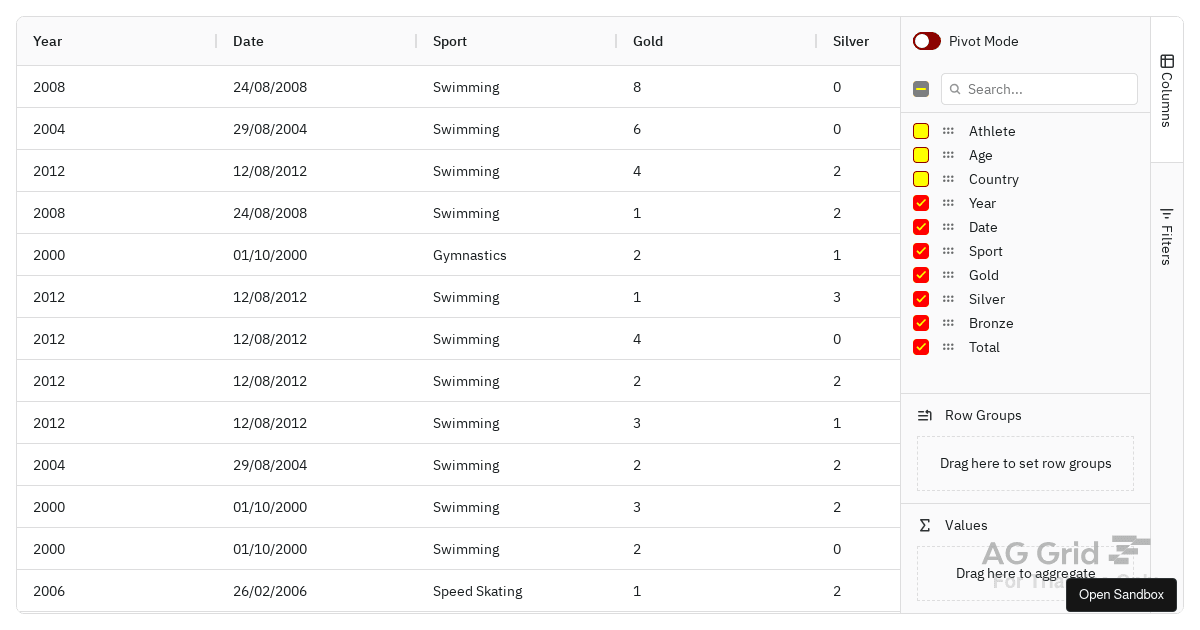Click the Open Sandbox button
This screenshot has width=1200, height=630.
1121,594
